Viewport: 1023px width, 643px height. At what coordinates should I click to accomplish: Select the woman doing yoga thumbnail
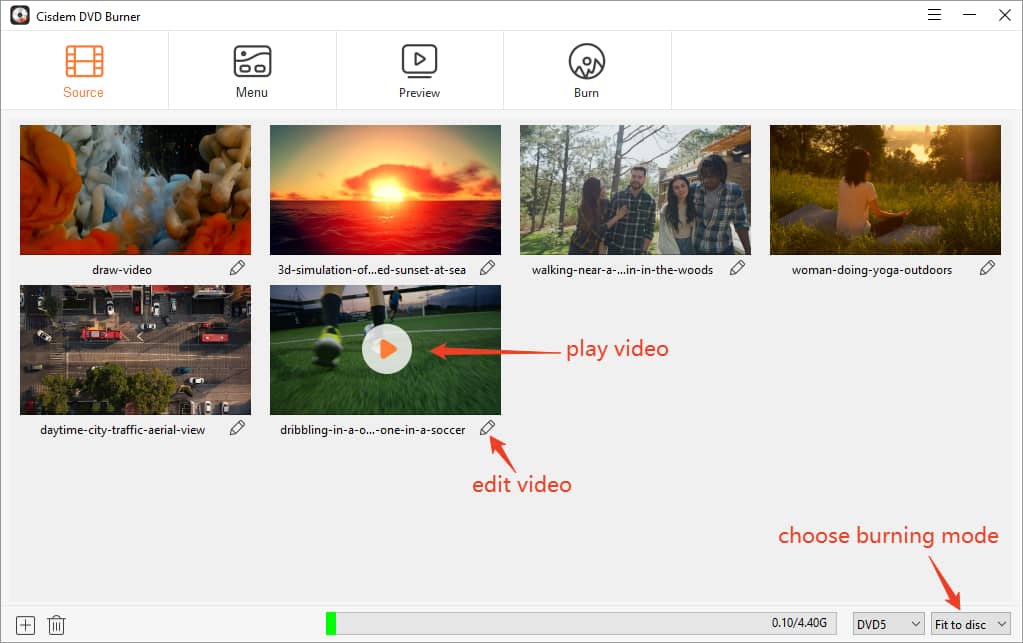pos(885,190)
